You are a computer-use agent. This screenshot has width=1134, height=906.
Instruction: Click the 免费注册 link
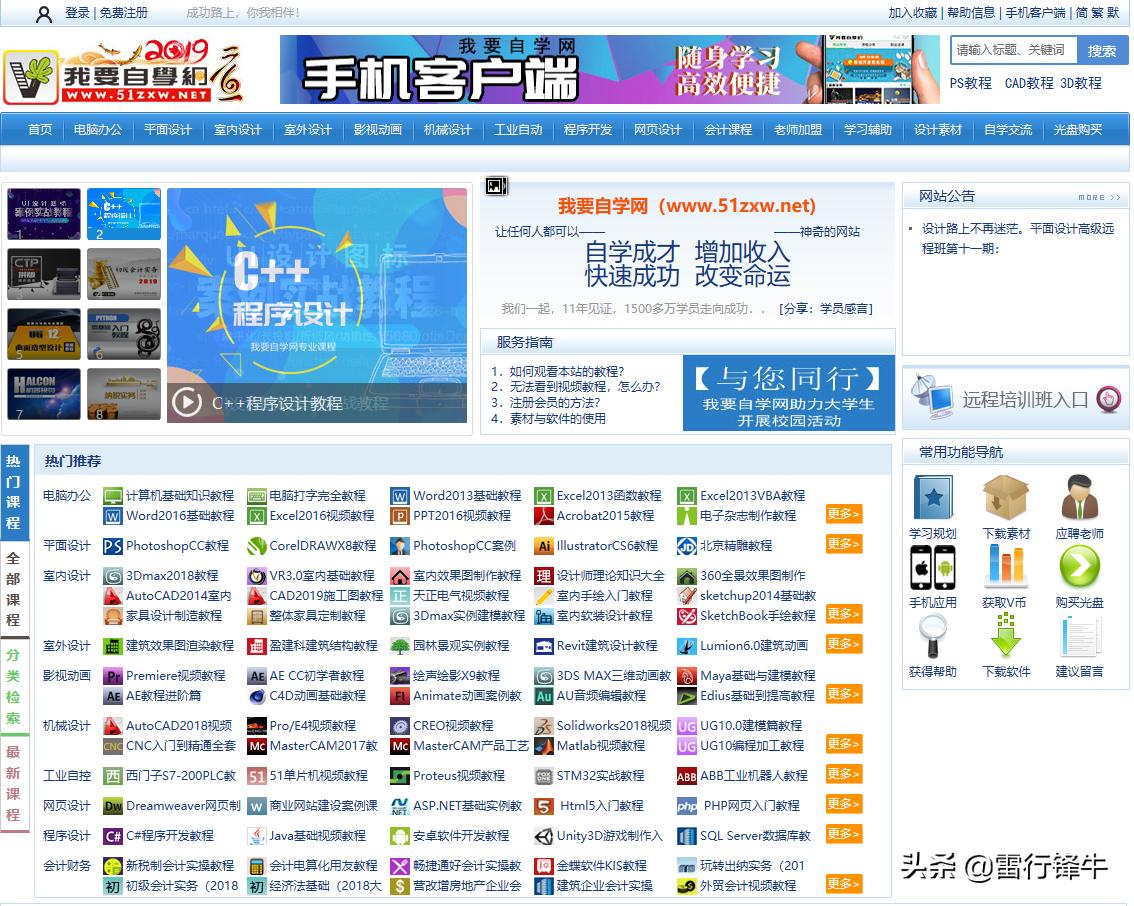click(x=124, y=13)
